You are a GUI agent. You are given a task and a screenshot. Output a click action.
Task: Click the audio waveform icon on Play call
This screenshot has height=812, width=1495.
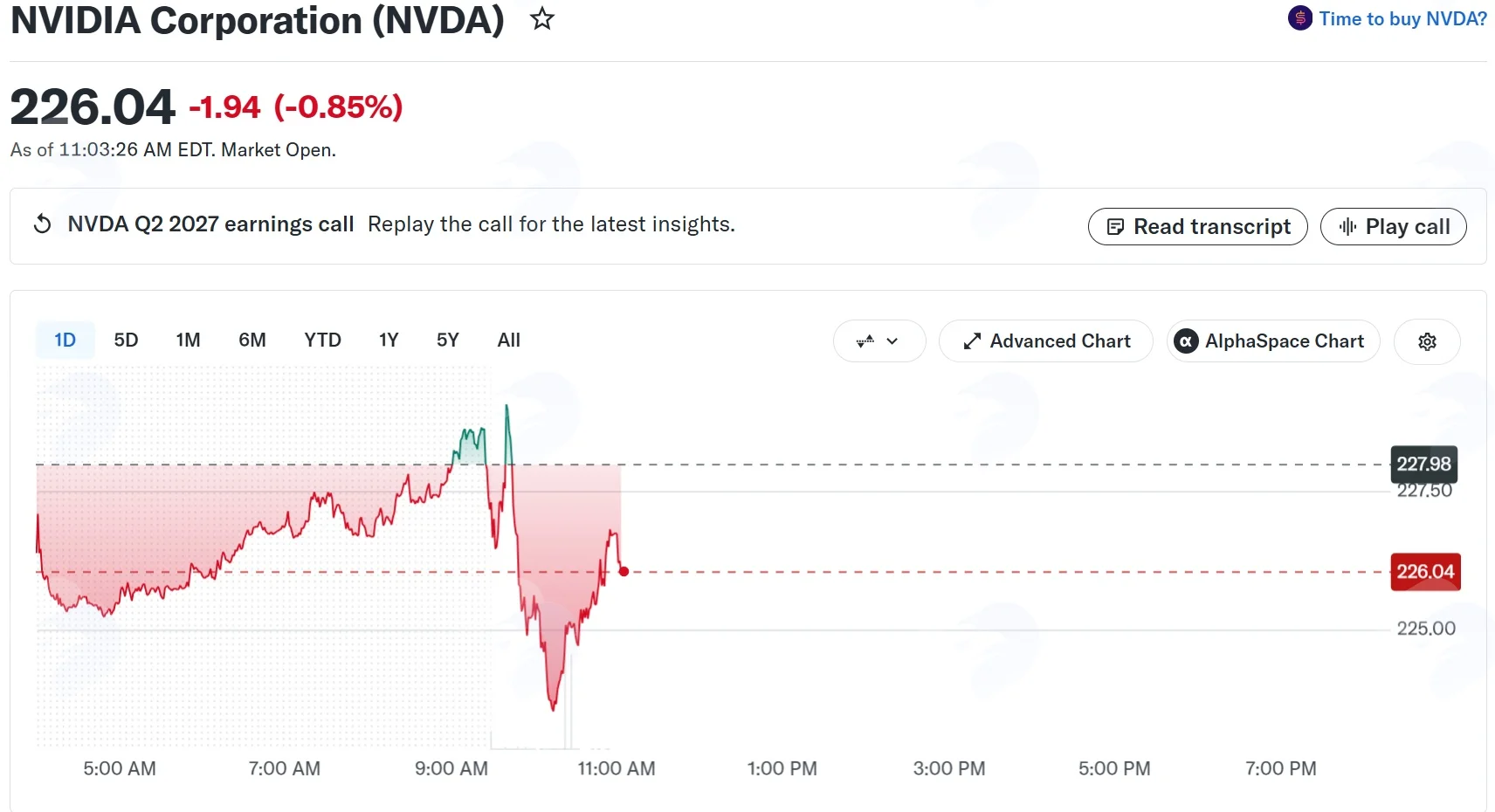[1347, 227]
